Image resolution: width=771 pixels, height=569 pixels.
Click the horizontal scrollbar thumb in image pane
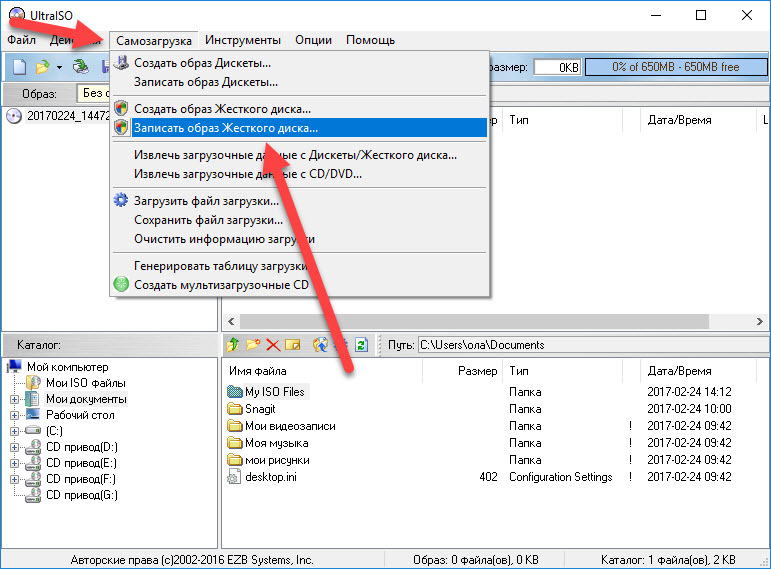click(x=474, y=322)
